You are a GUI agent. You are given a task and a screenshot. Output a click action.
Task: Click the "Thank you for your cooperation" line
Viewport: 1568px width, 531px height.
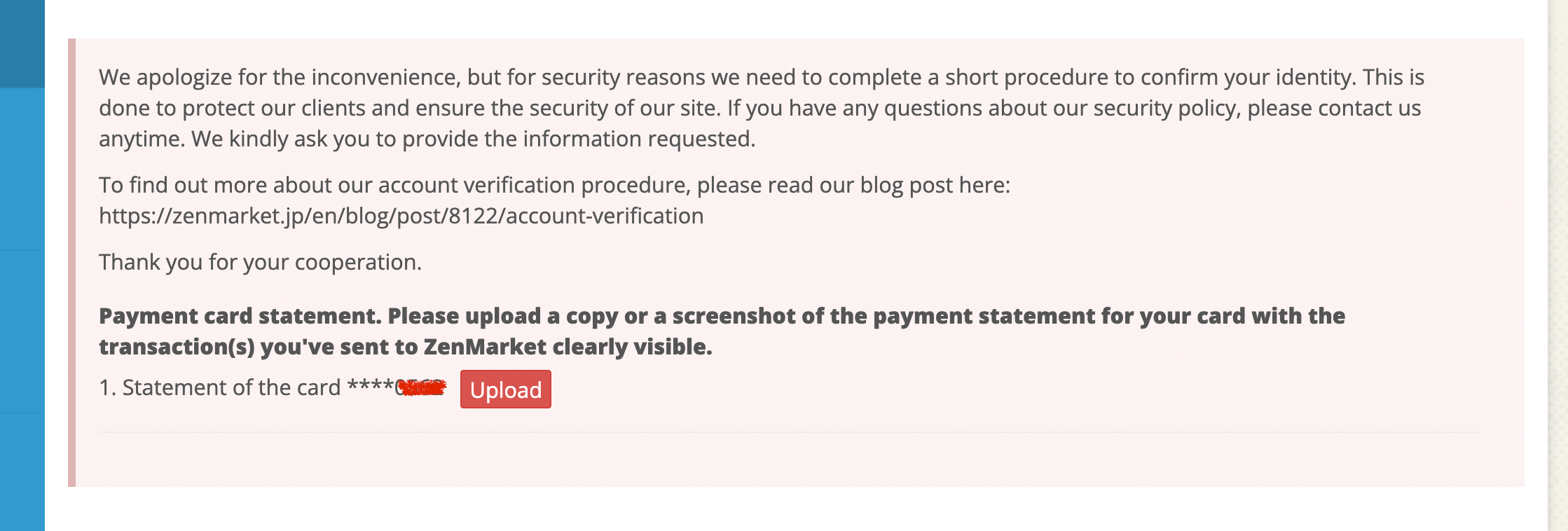pos(260,262)
